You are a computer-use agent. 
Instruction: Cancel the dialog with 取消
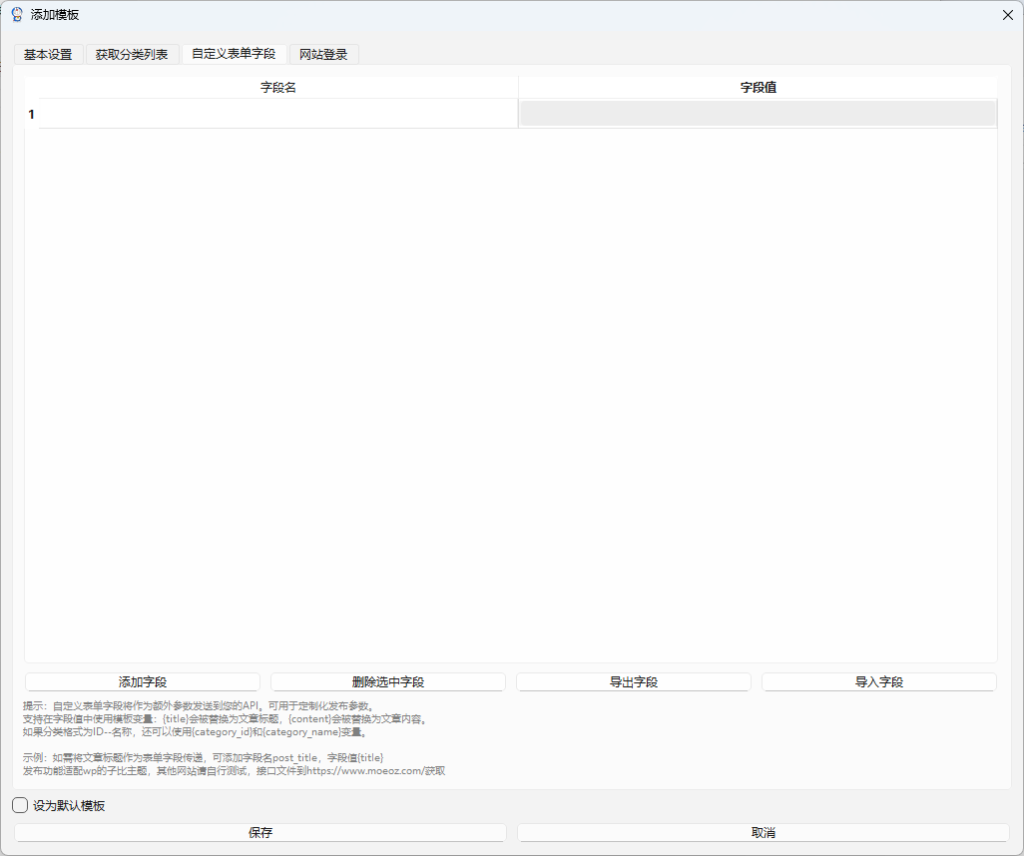[x=763, y=833]
